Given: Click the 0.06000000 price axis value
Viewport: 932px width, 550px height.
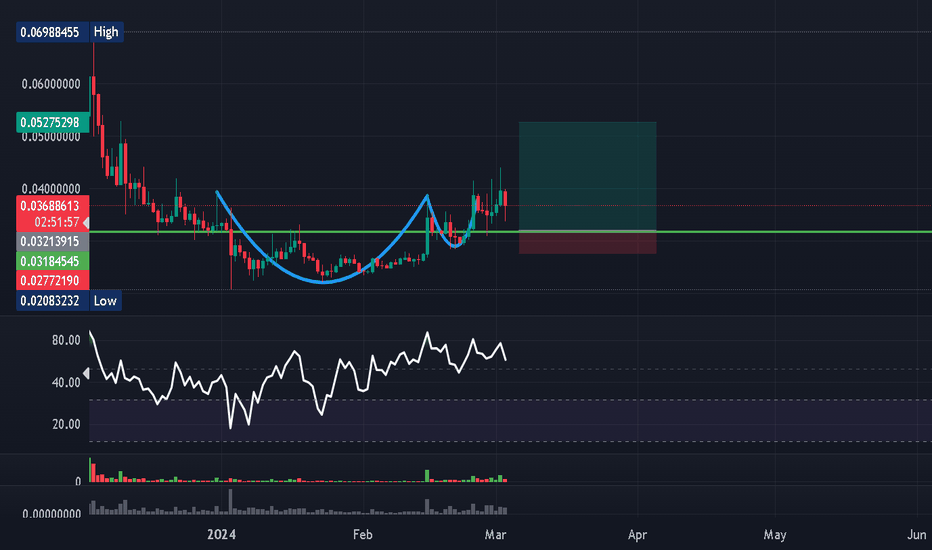Looking at the screenshot, I should coord(51,84).
